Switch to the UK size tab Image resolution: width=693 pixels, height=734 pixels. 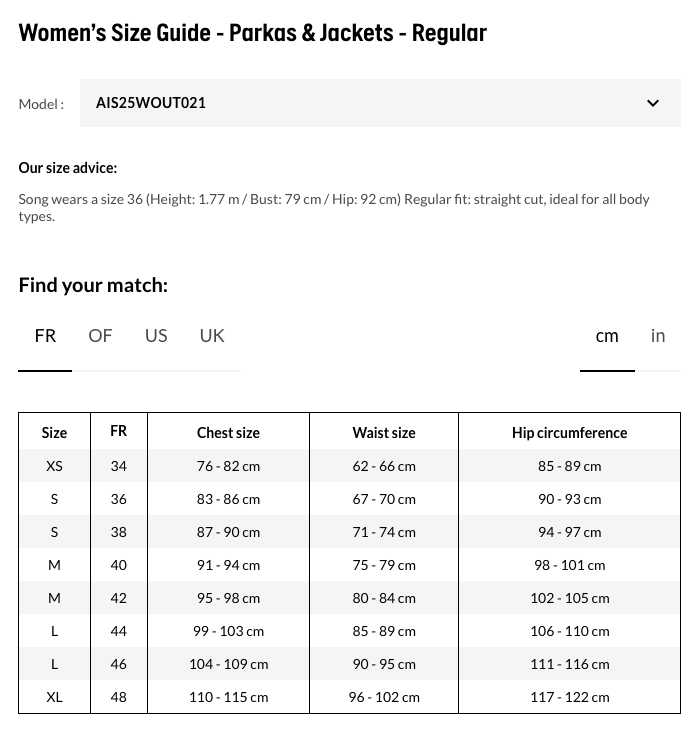212,336
